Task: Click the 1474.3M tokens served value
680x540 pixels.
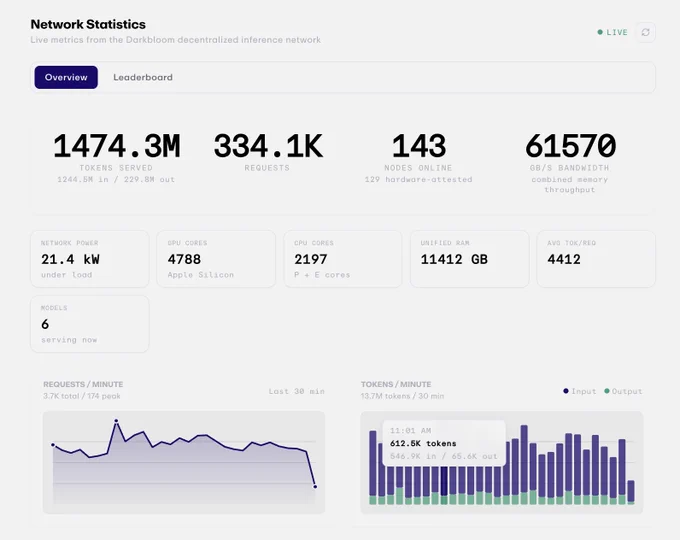Action: (x=116, y=146)
